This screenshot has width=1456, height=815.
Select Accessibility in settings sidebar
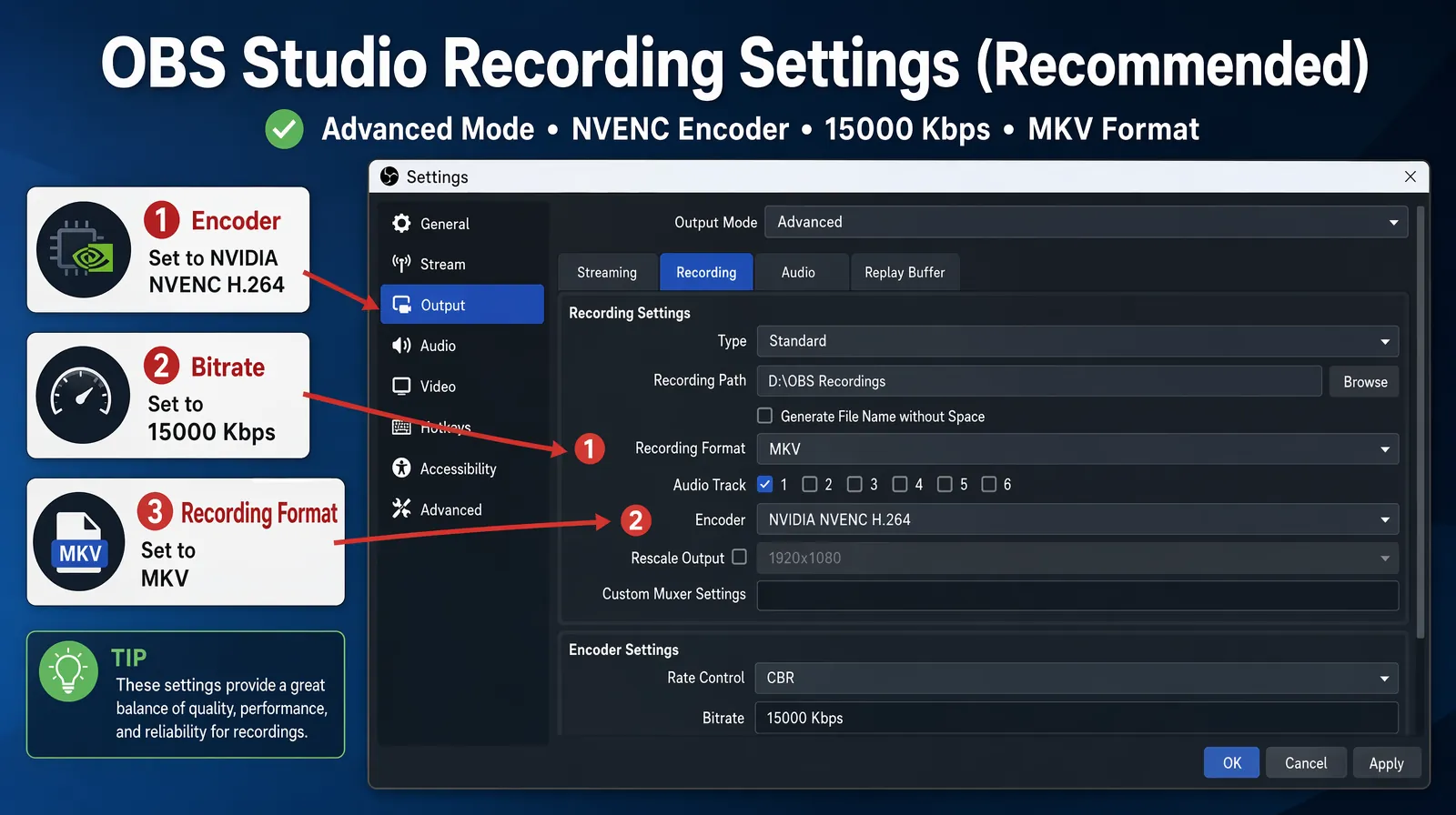pos(462,468)
